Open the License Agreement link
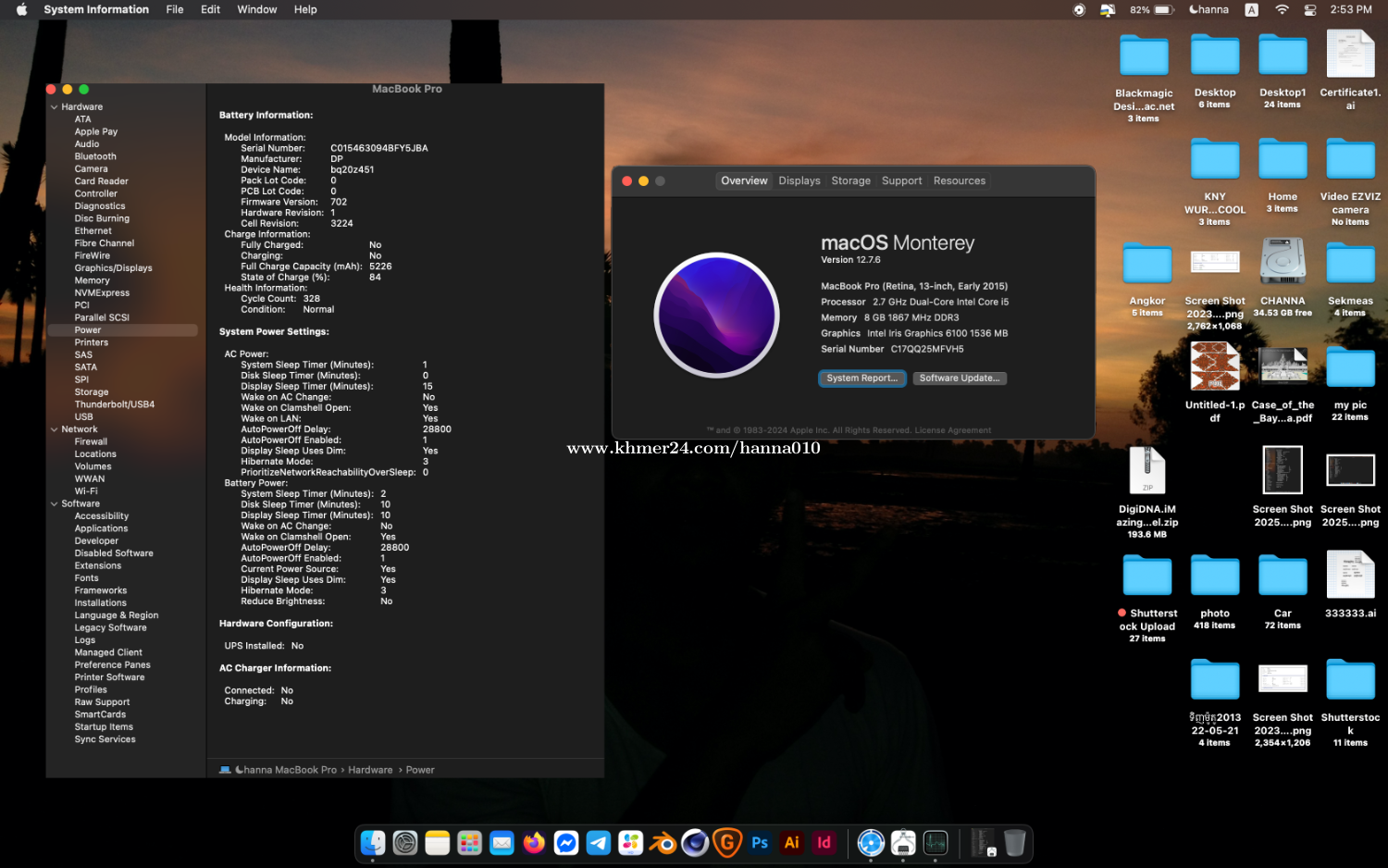 (953, 430)
